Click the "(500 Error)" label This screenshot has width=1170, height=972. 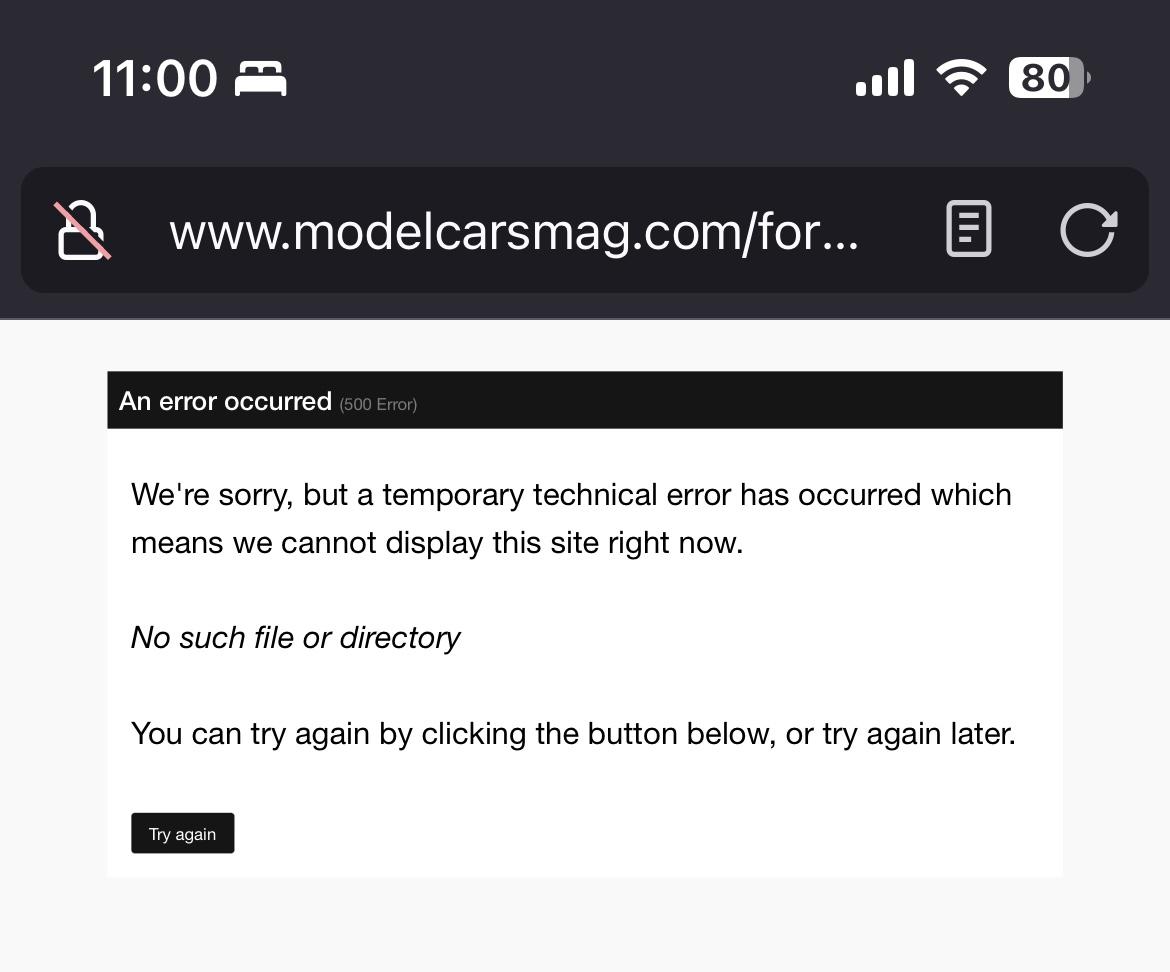(378, 404)
